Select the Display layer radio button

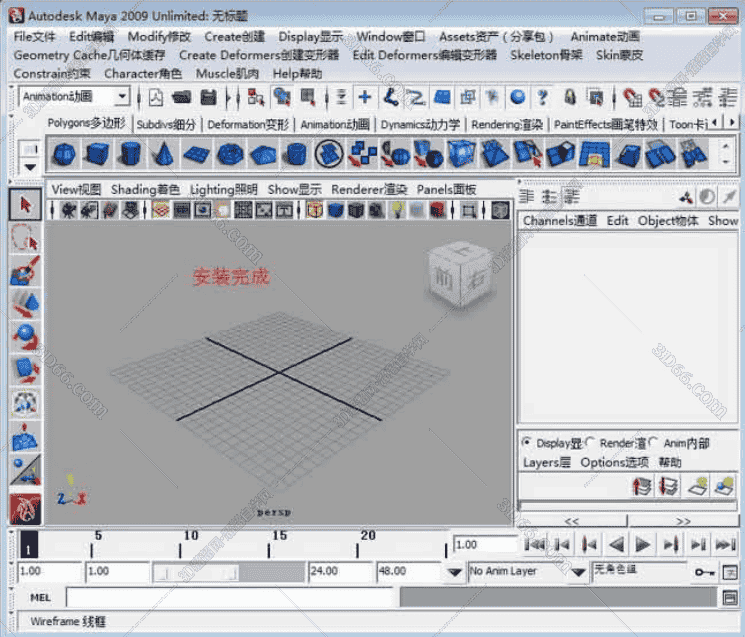point(526,443)
